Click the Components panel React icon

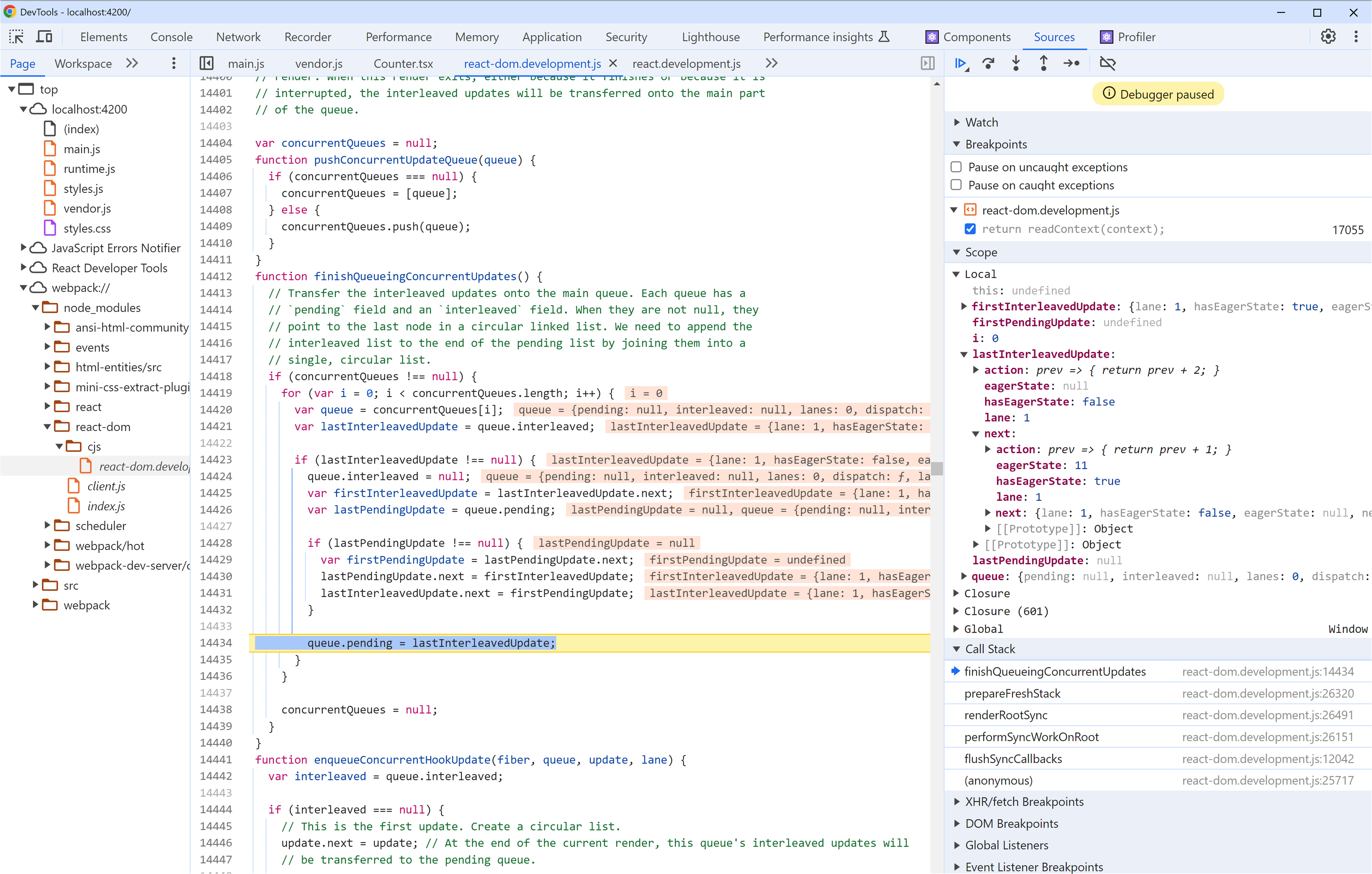[932, 37]
